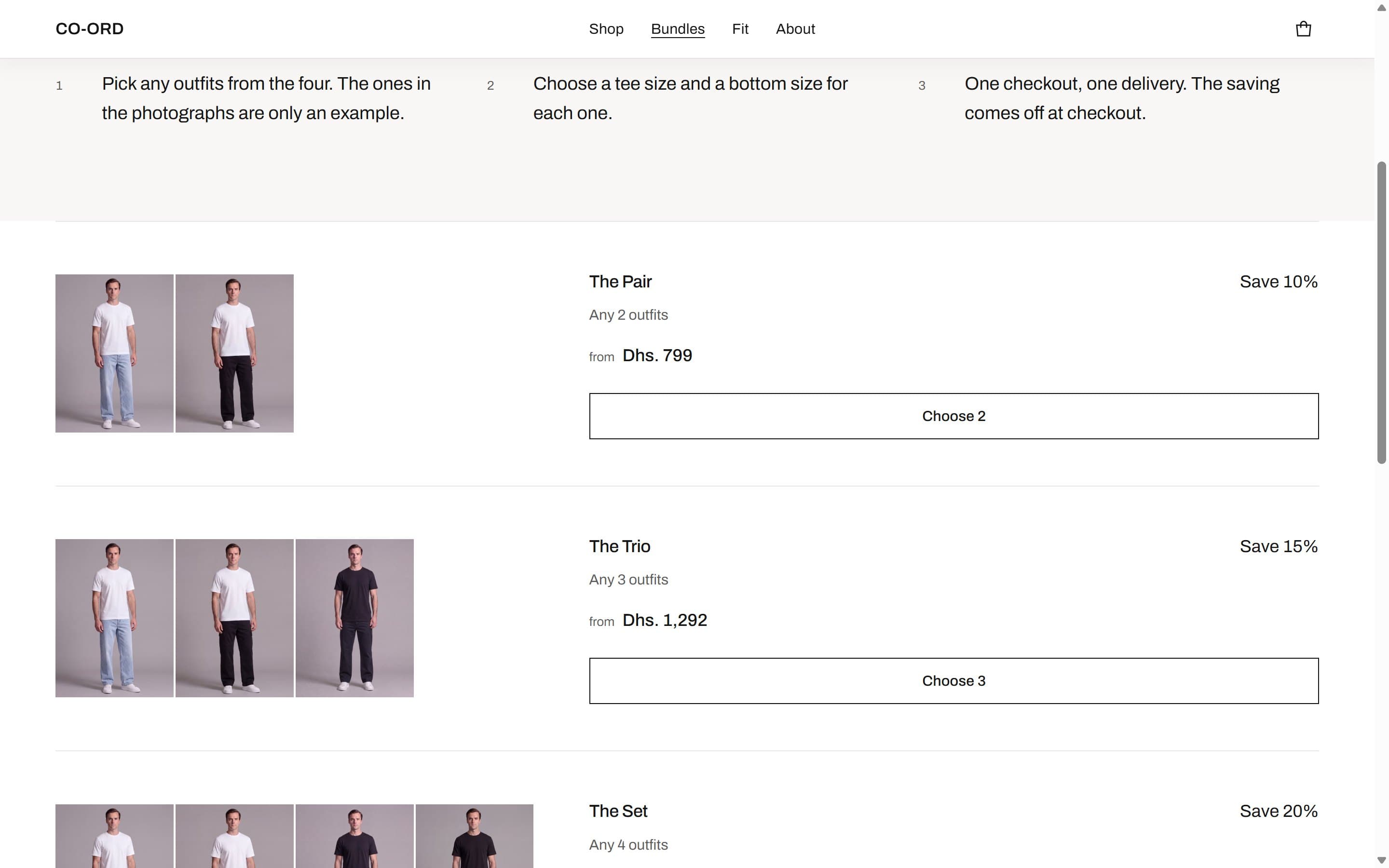
Task: Open The Set fourth outfit photo
Action: (x=474, y=837)
